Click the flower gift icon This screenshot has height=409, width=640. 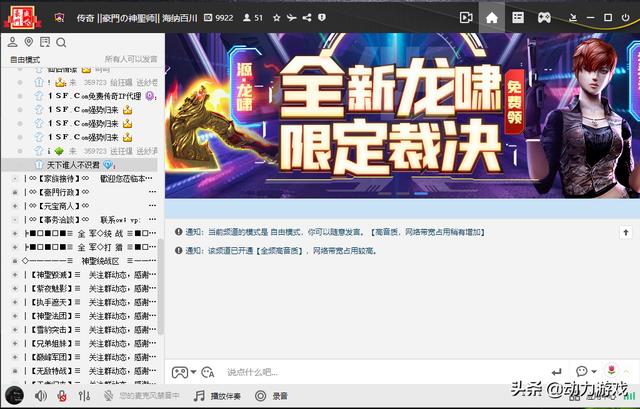611,371
